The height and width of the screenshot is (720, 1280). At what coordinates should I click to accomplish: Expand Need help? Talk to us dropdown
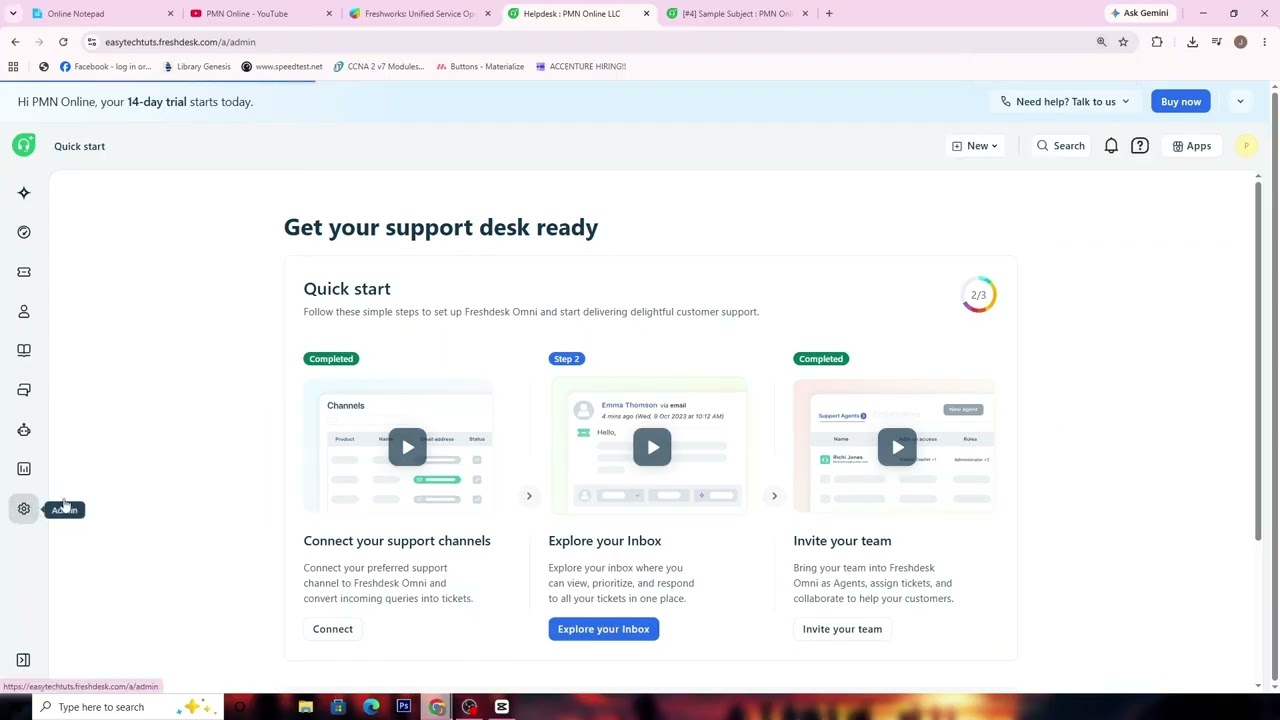tap(1065, 102)
